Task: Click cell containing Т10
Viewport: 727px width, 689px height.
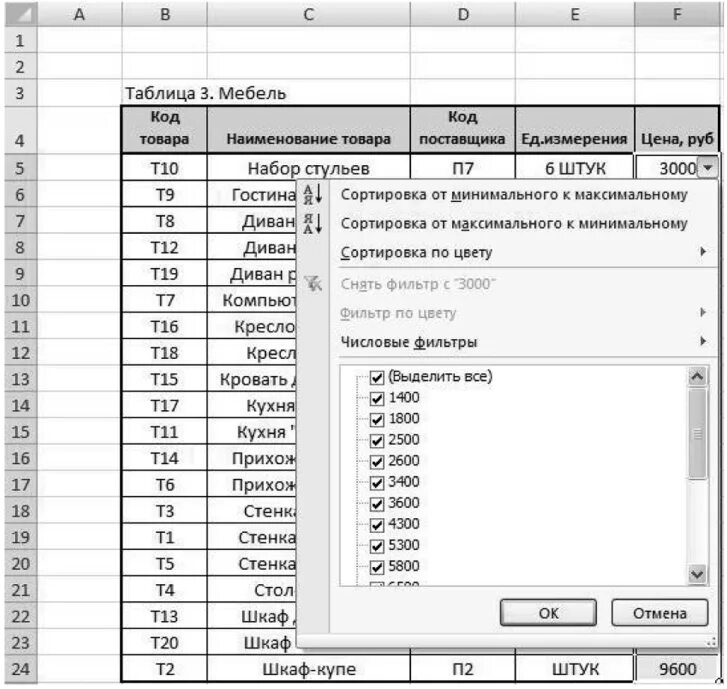Action: pos(165,168)
